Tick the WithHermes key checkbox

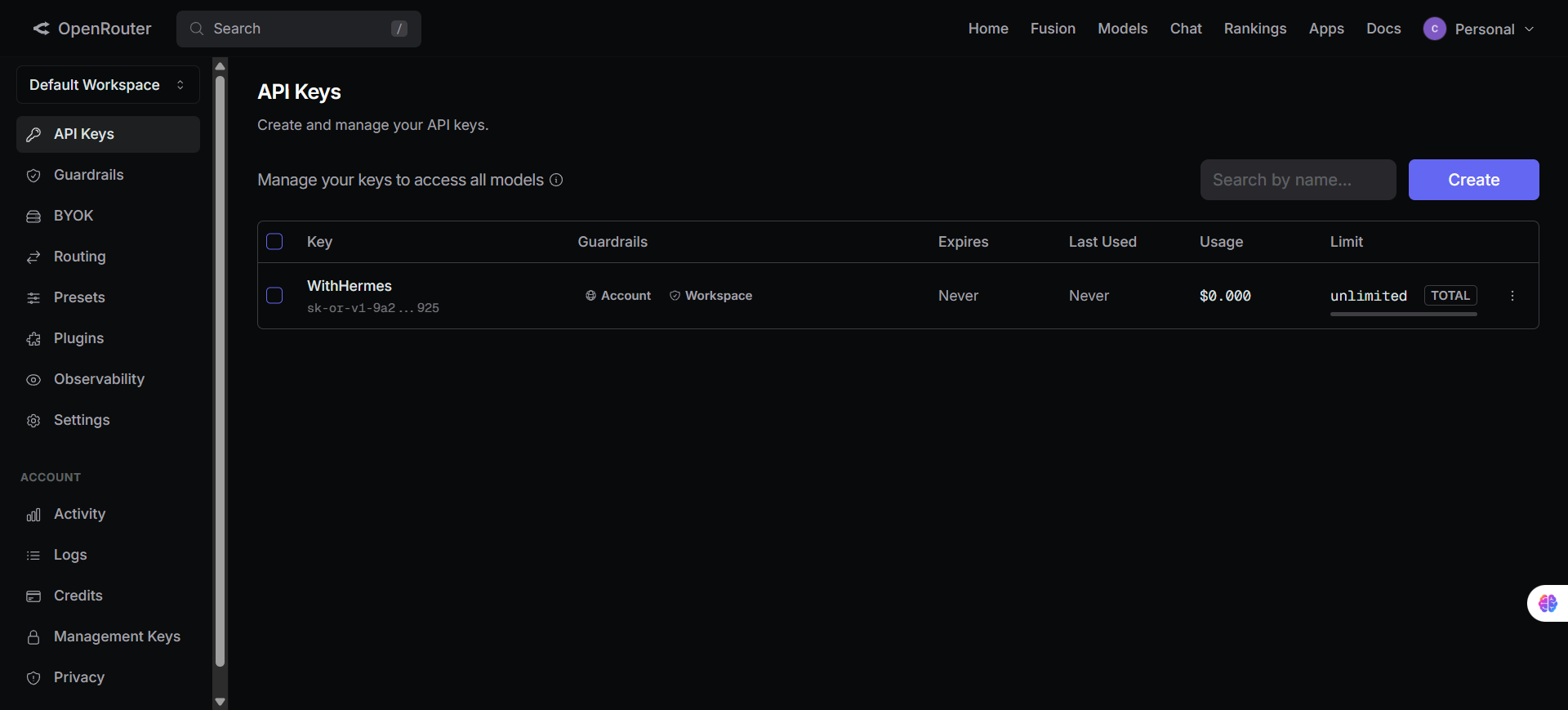(x=274, y=296)
